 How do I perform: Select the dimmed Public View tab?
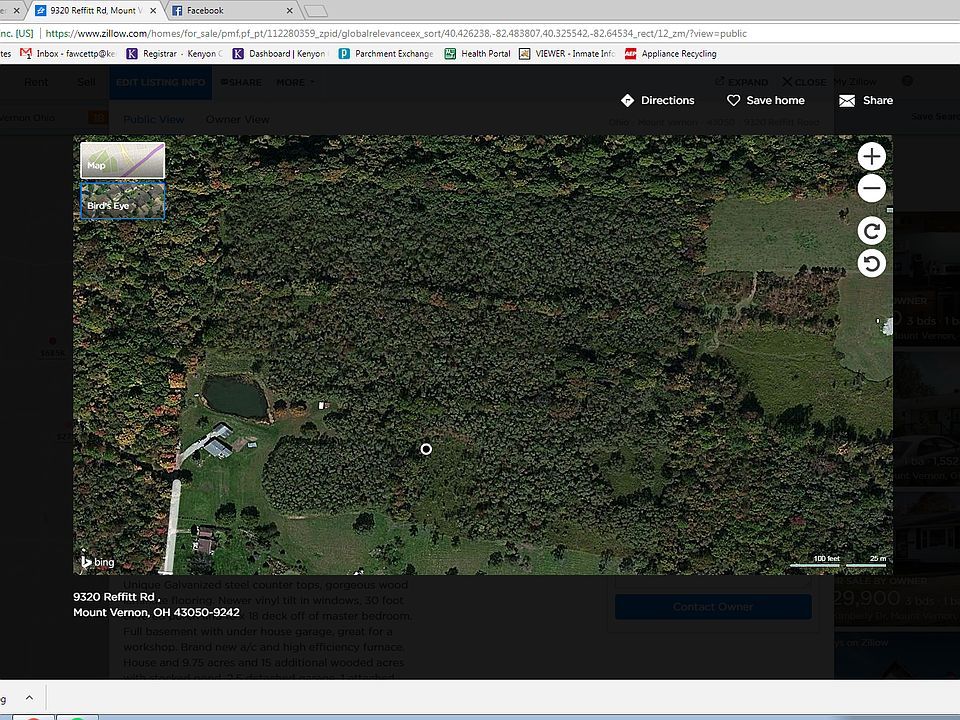(153, 119)
